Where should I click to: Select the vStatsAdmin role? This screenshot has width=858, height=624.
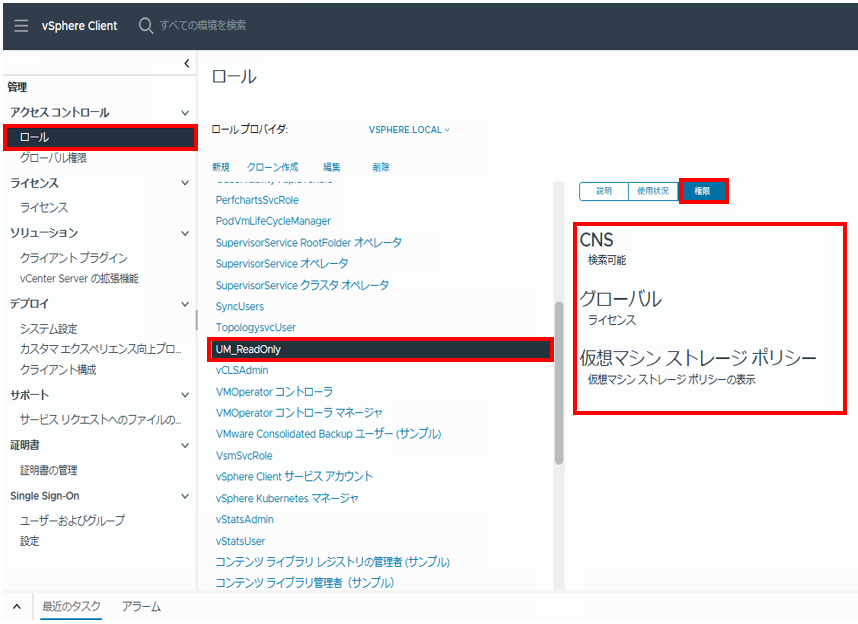coord(245,519)
